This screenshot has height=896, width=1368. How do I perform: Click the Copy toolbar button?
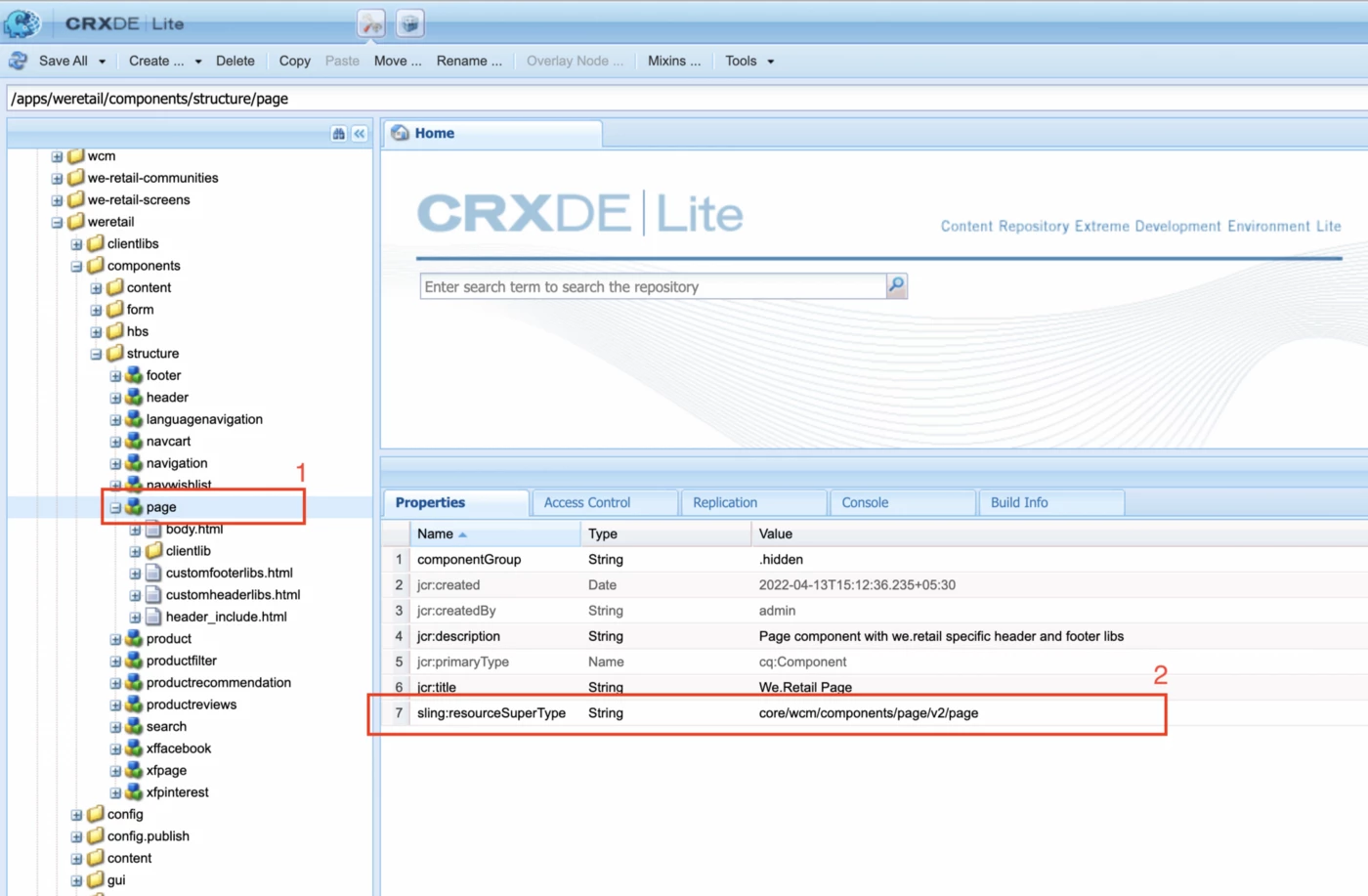tap(294, 61)
